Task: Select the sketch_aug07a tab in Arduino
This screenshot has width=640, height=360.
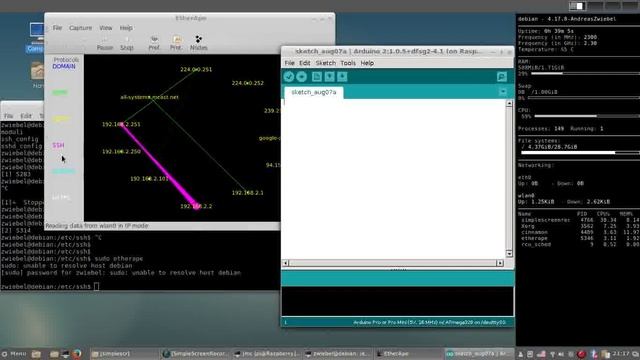Action: click(313, 92)
